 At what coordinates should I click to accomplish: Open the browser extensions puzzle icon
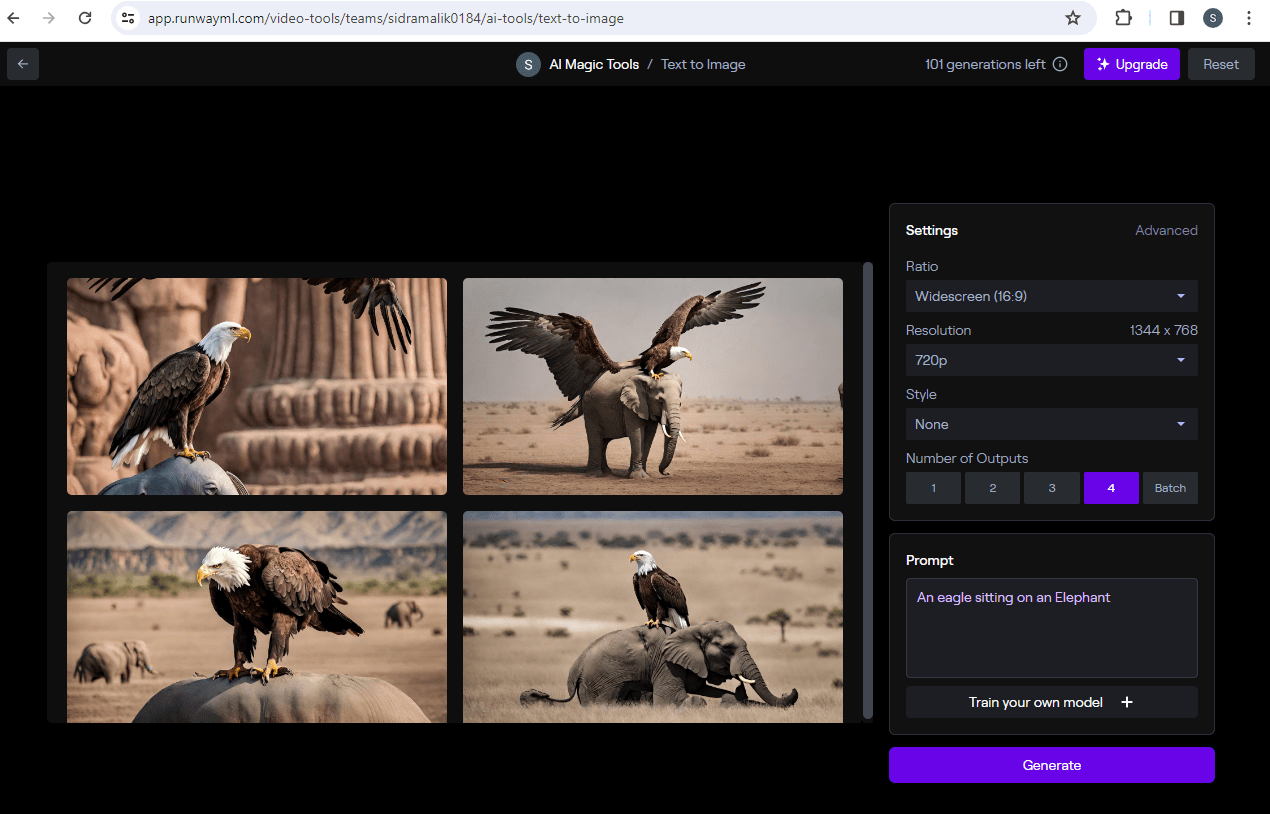1123,18
